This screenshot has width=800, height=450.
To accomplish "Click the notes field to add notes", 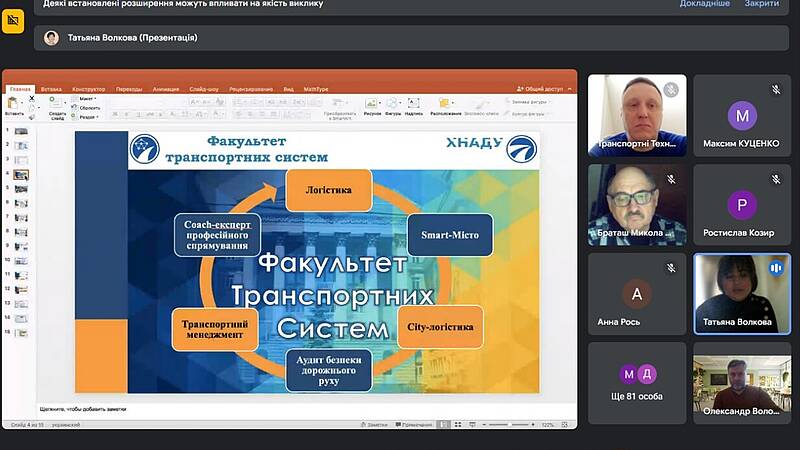I will point(306,409).
